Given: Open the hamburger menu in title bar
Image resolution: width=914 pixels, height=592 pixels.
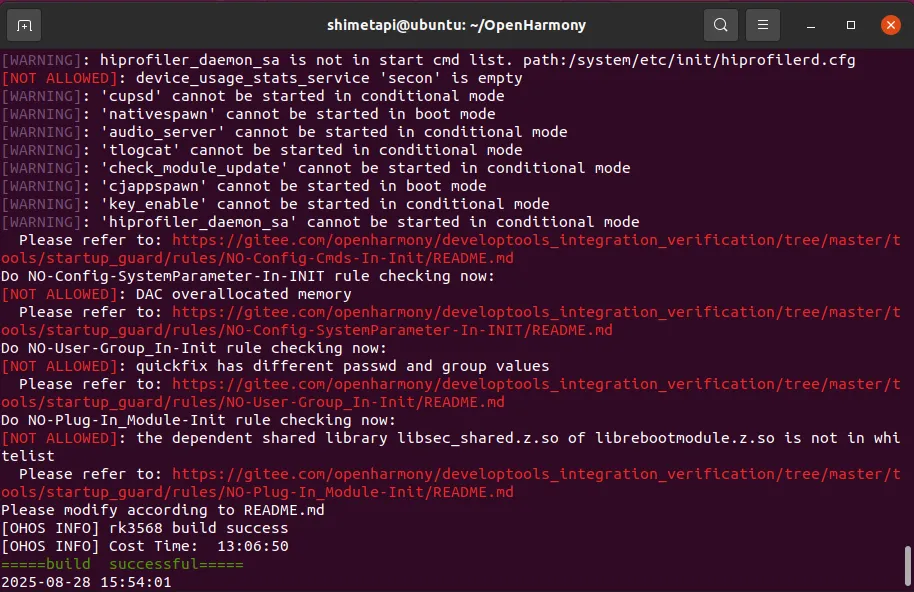Looking at the screenshot, I should 763,25.
